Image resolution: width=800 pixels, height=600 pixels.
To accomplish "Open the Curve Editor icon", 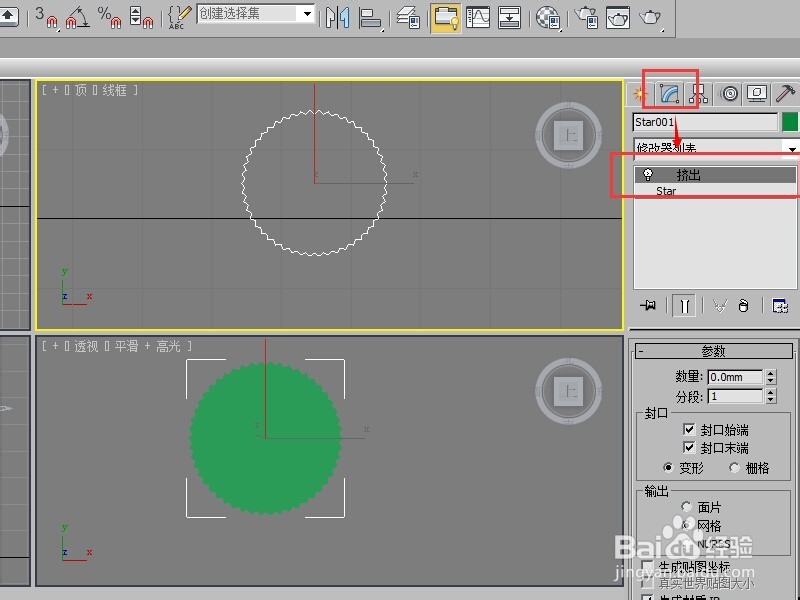I will pos(478,17).
